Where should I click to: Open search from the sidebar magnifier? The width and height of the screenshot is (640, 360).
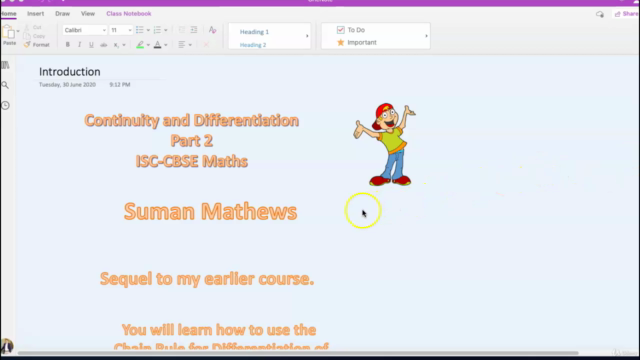5,85
